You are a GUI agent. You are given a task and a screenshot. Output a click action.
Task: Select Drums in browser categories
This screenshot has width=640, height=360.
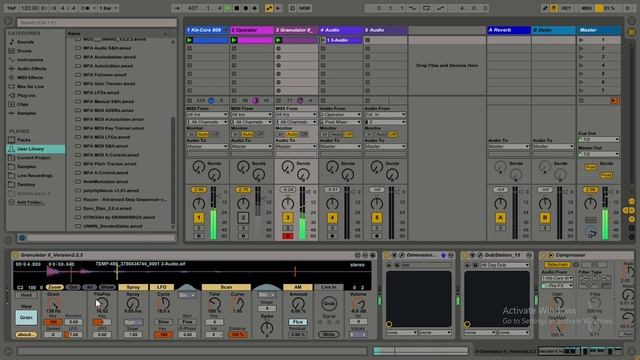[x=24, y=51]
